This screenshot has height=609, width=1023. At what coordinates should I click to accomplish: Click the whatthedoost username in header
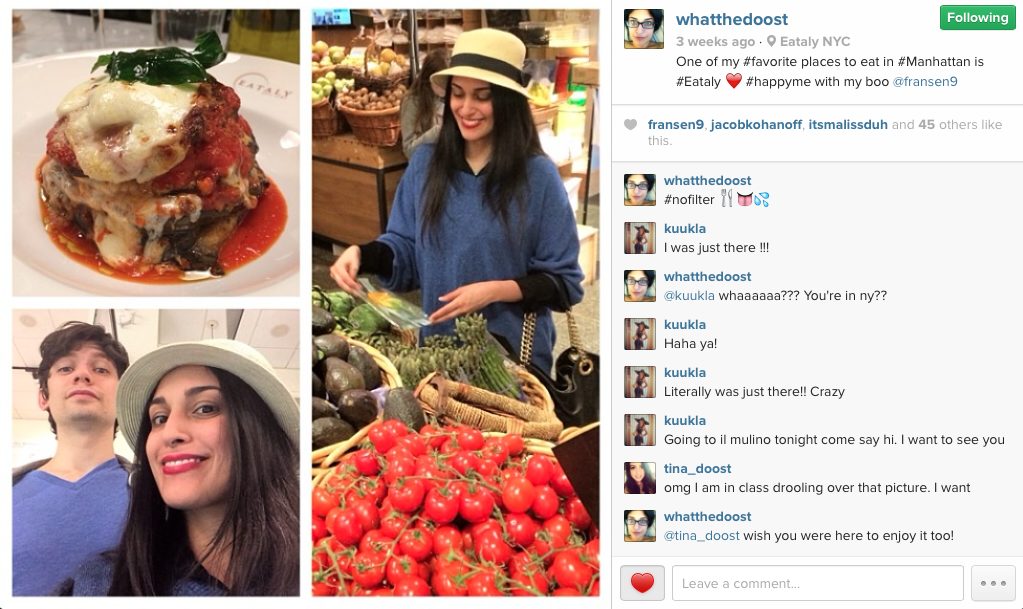[x=731, y=20]
